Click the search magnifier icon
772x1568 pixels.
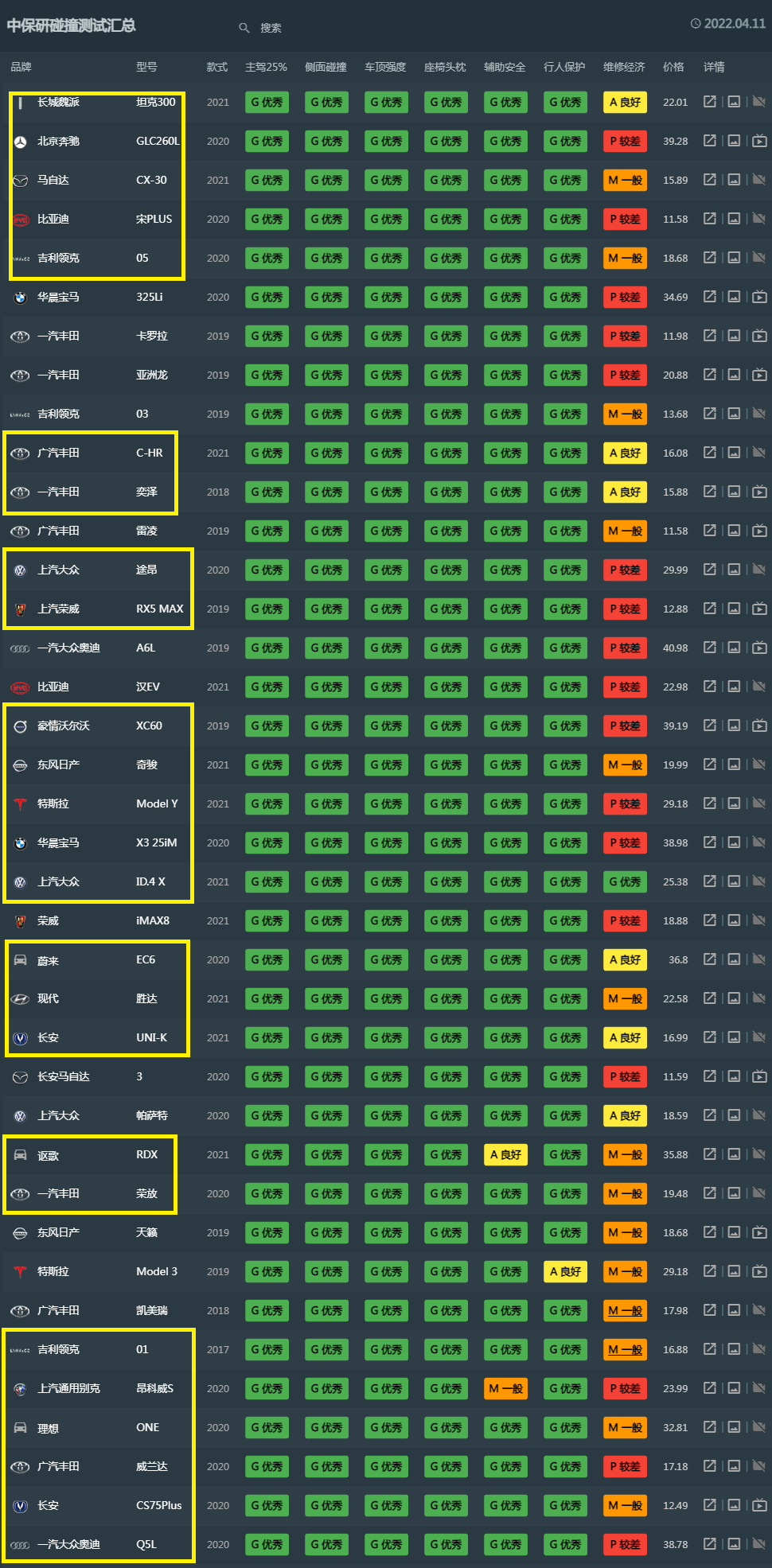244,28
